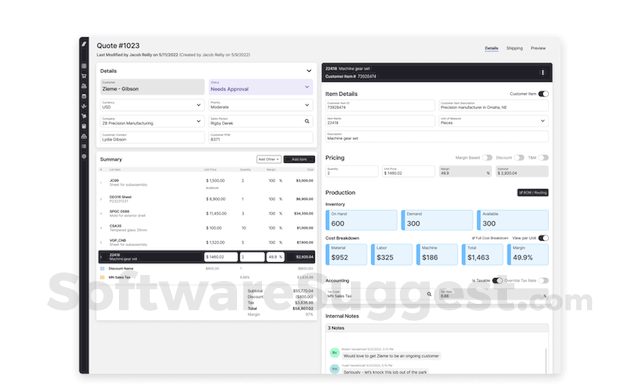Open the clipboard icon in sidebar
640x390 pixels.
point(84,126)
